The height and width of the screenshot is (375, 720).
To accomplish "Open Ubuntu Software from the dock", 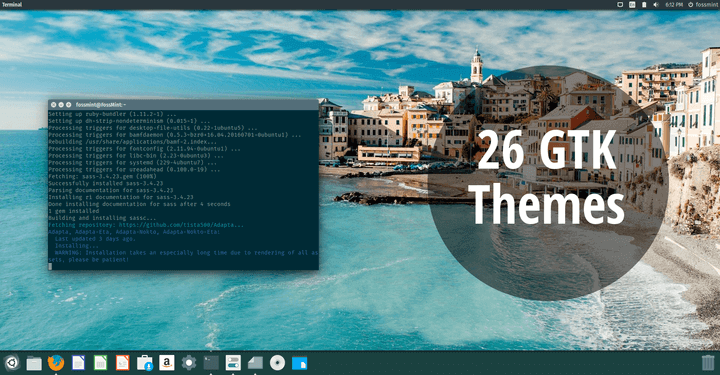I will (145, 363).
